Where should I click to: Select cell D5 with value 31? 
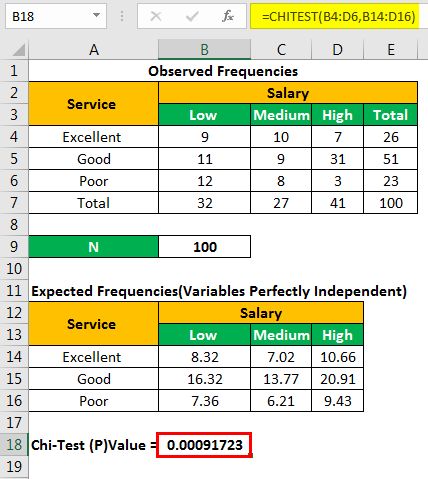click(337, 159)
